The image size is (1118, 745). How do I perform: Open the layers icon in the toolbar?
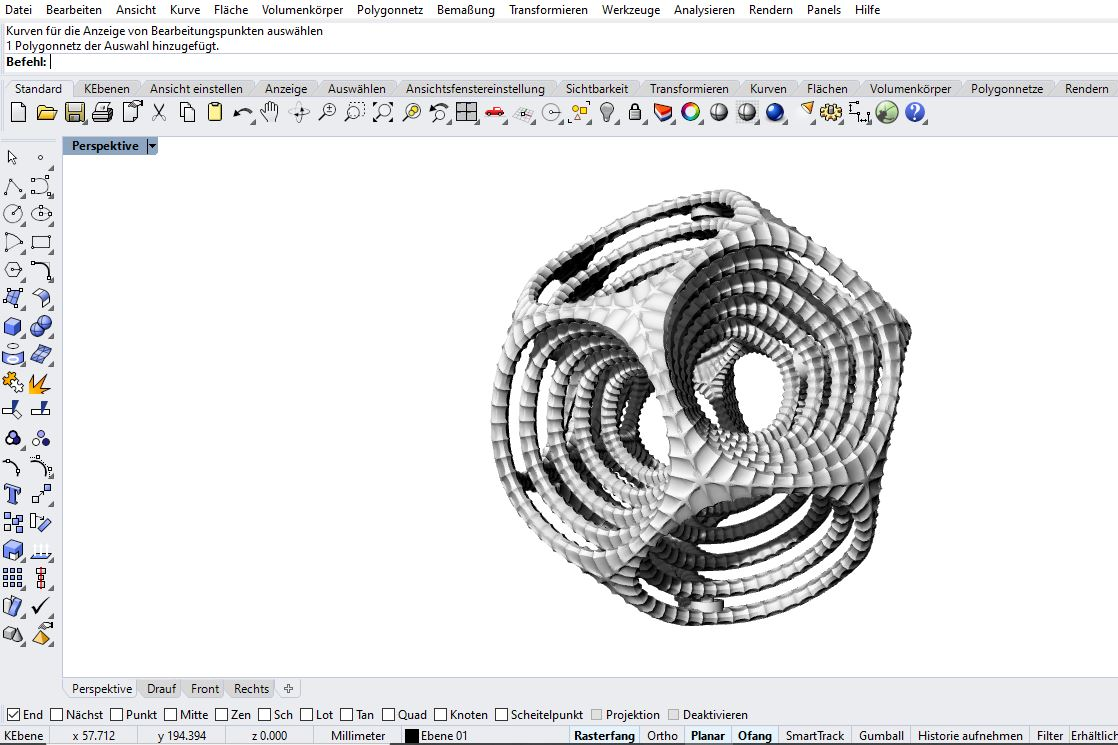point(662,113)
